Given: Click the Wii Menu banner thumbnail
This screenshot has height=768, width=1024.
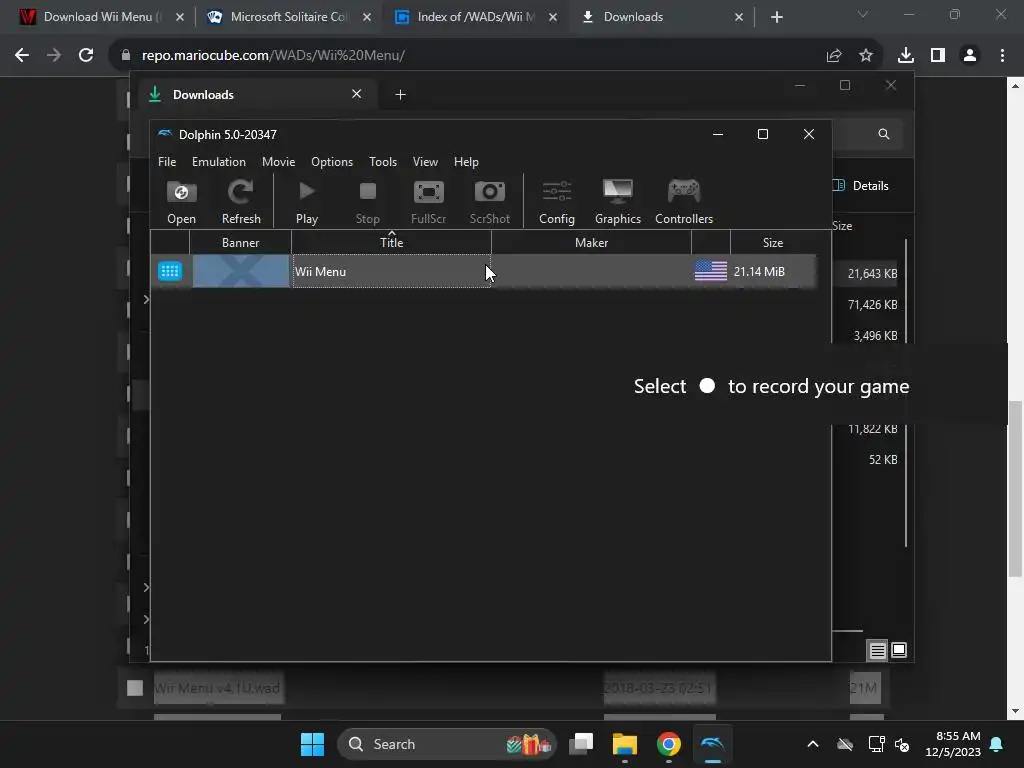Looking at the screenshot, I should pyautogui.click(x=240, y=271).
